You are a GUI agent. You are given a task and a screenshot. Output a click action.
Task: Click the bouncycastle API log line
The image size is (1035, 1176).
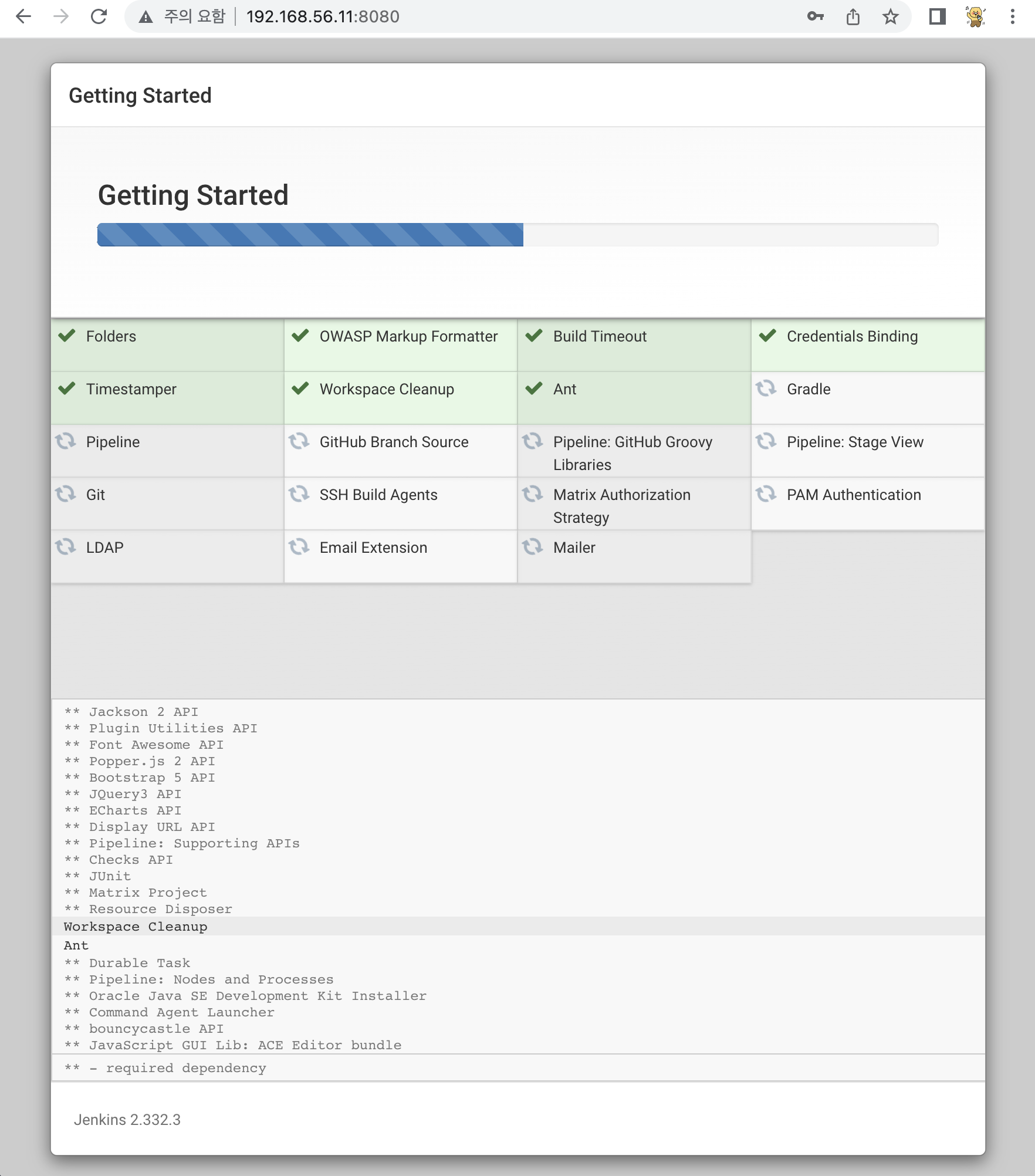point(144,1029)
